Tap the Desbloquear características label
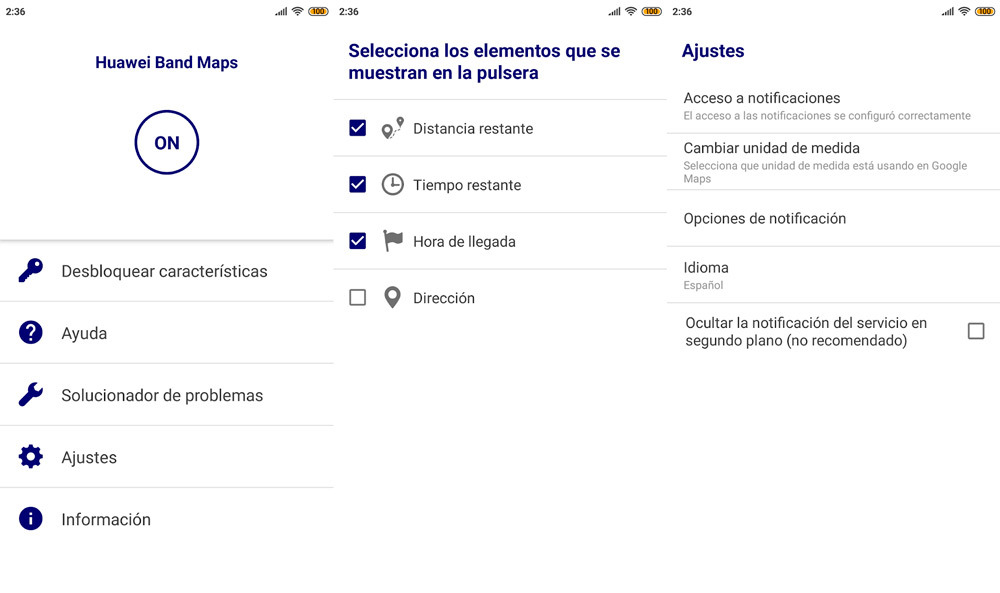 [x=164, y=271]
